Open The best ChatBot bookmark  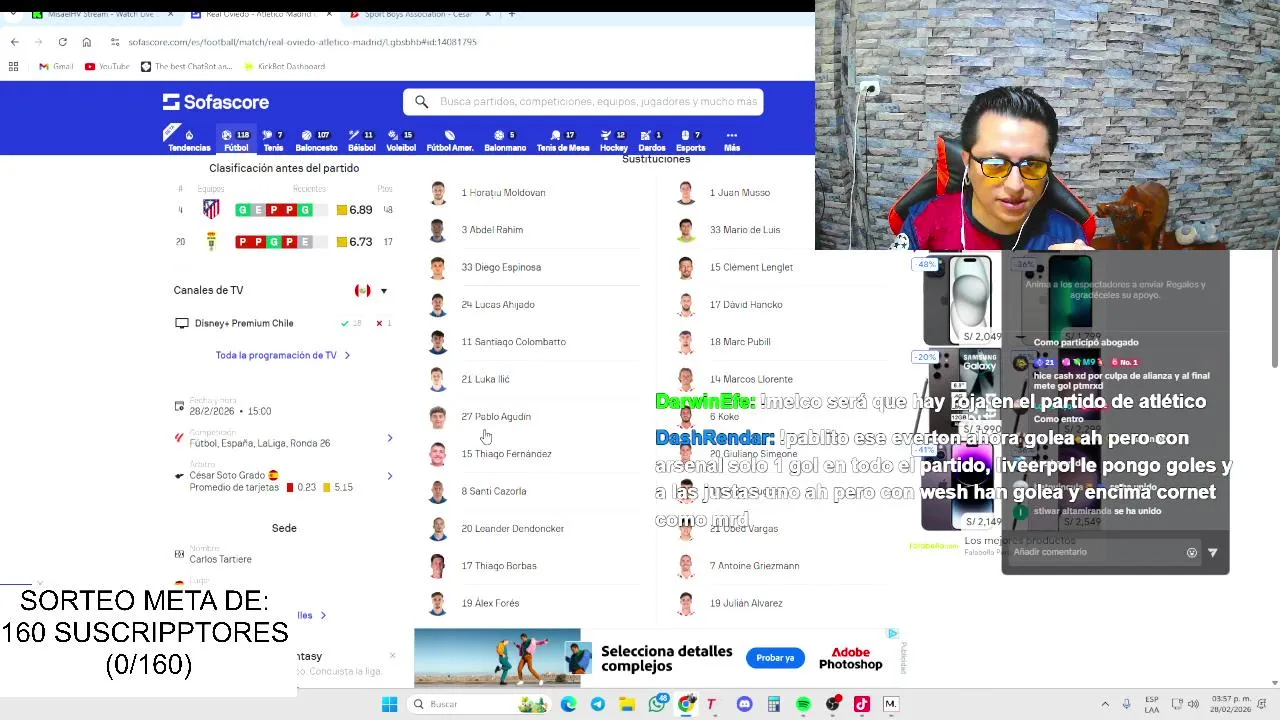186,66
